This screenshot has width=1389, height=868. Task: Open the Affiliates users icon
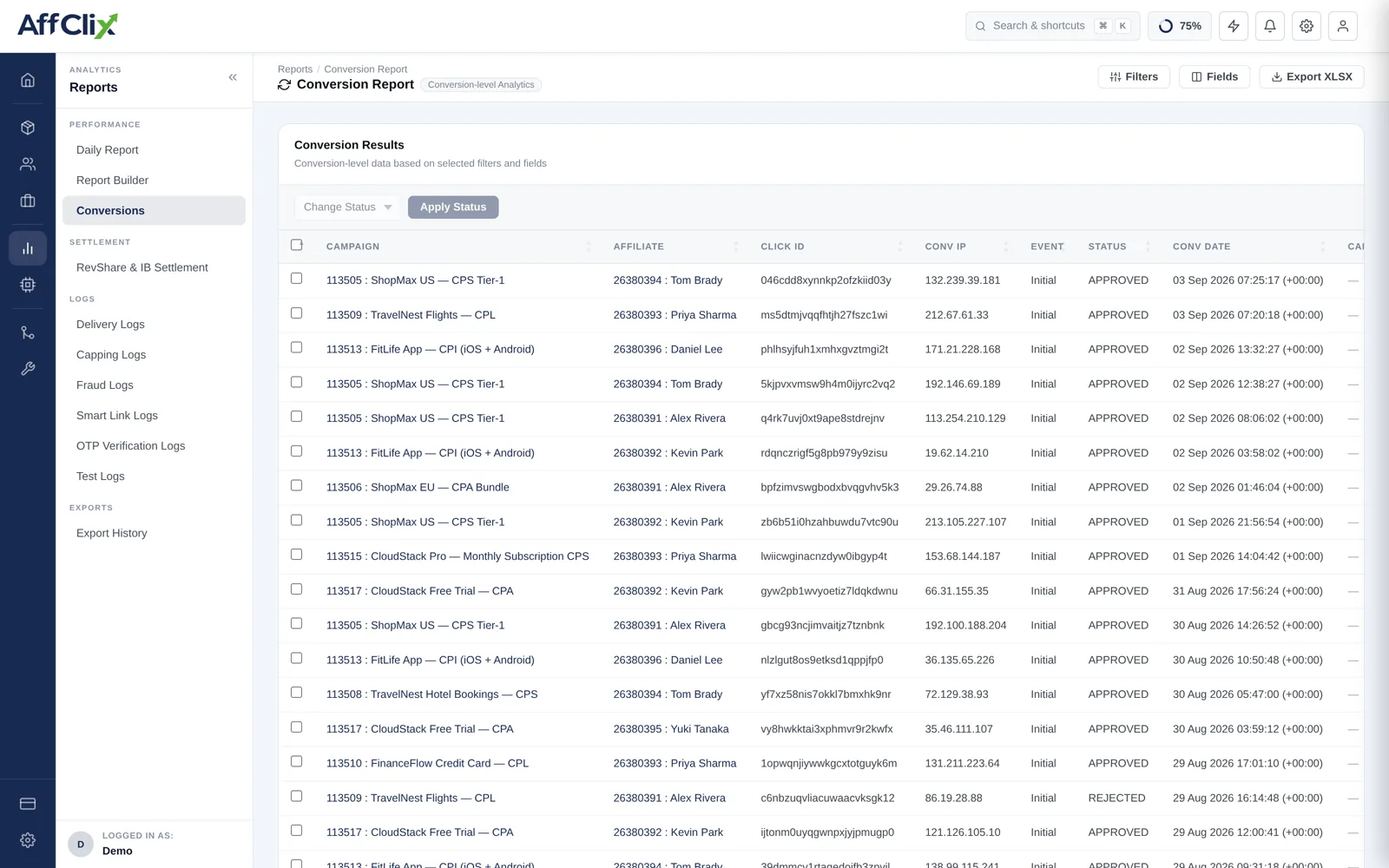(28, 164)
